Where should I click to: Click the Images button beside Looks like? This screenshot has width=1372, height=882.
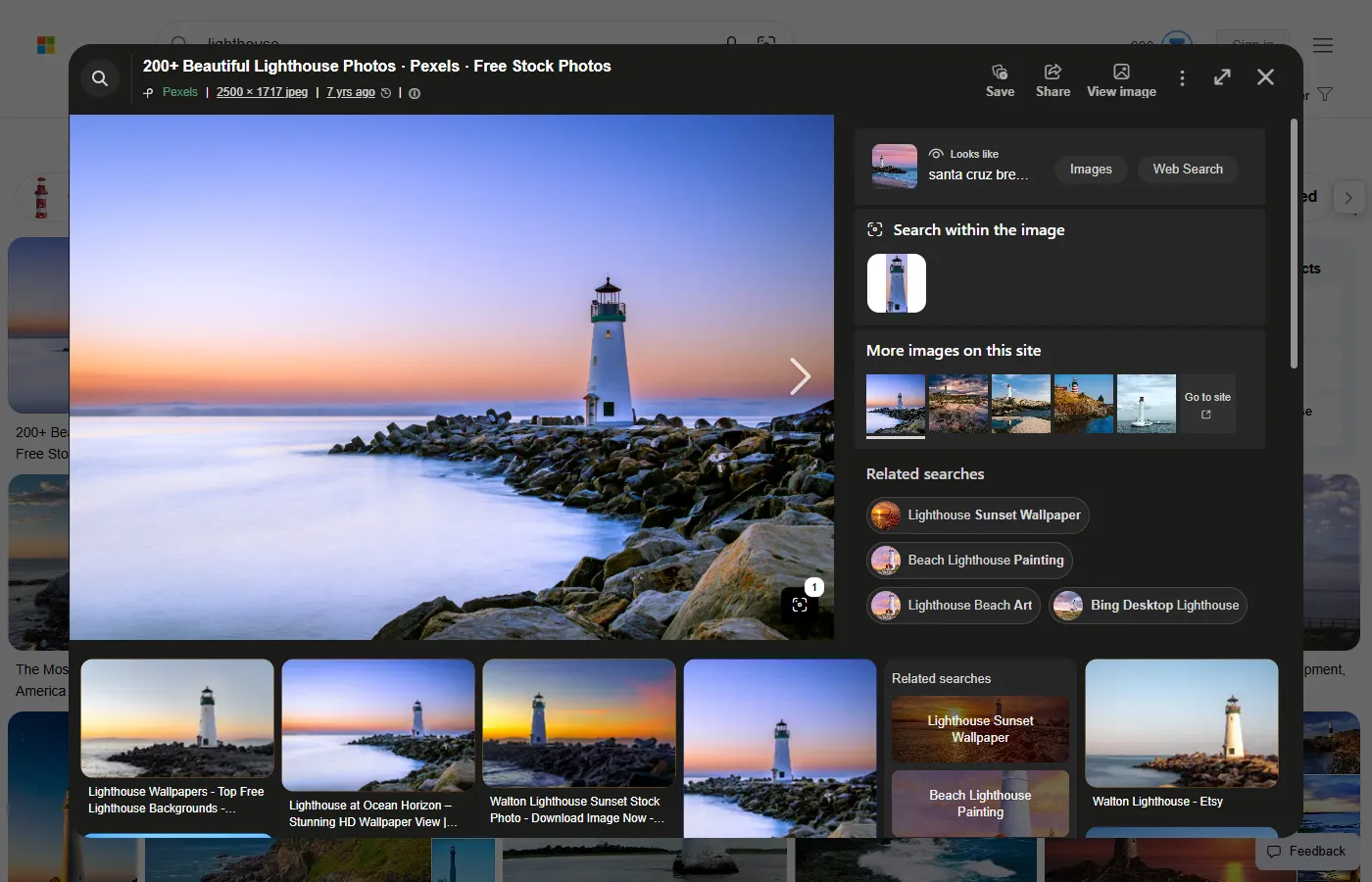point(1091,170)
